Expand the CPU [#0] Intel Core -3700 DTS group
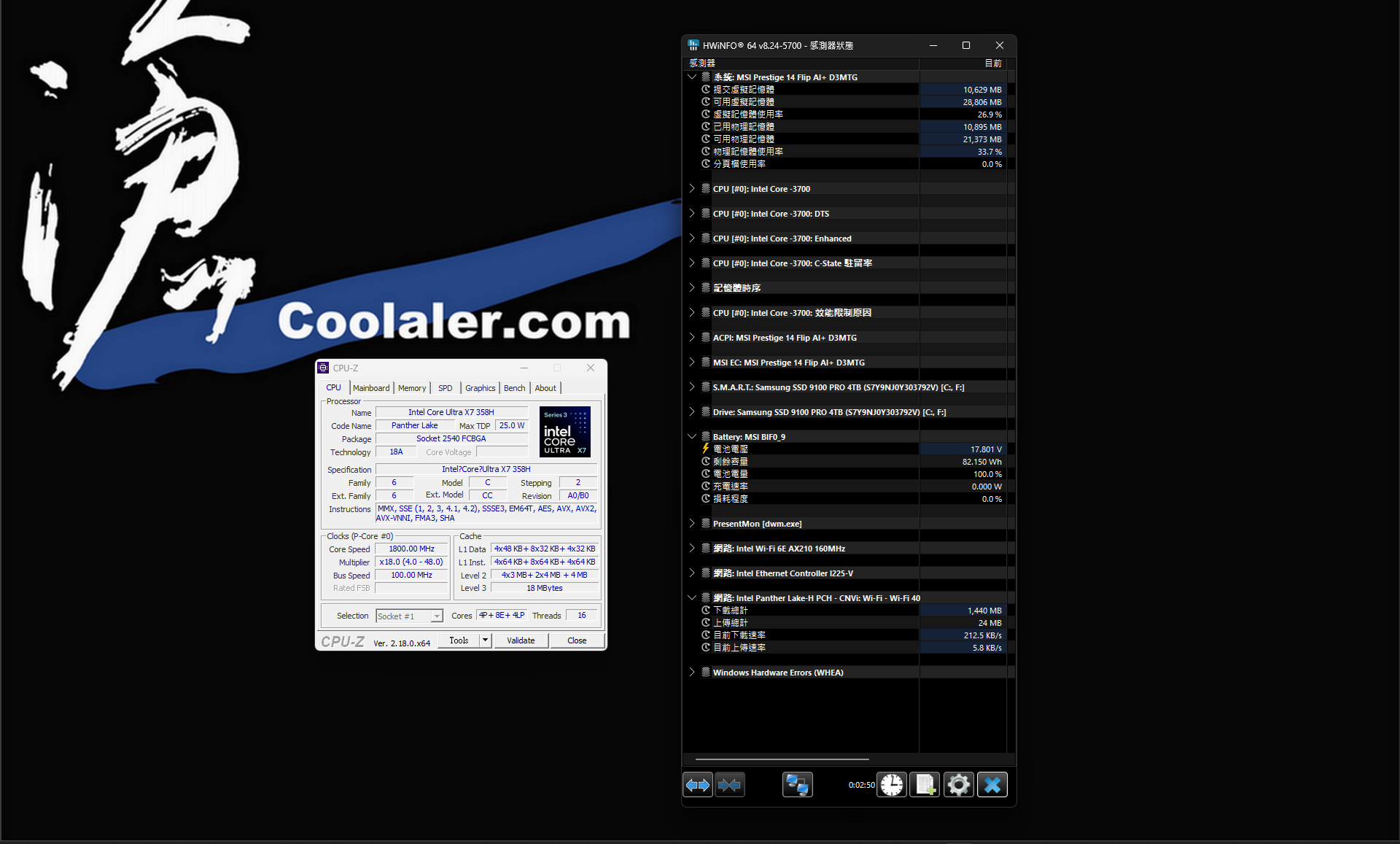The height and width of the screenshot is (844, 1400). [692, 214]
